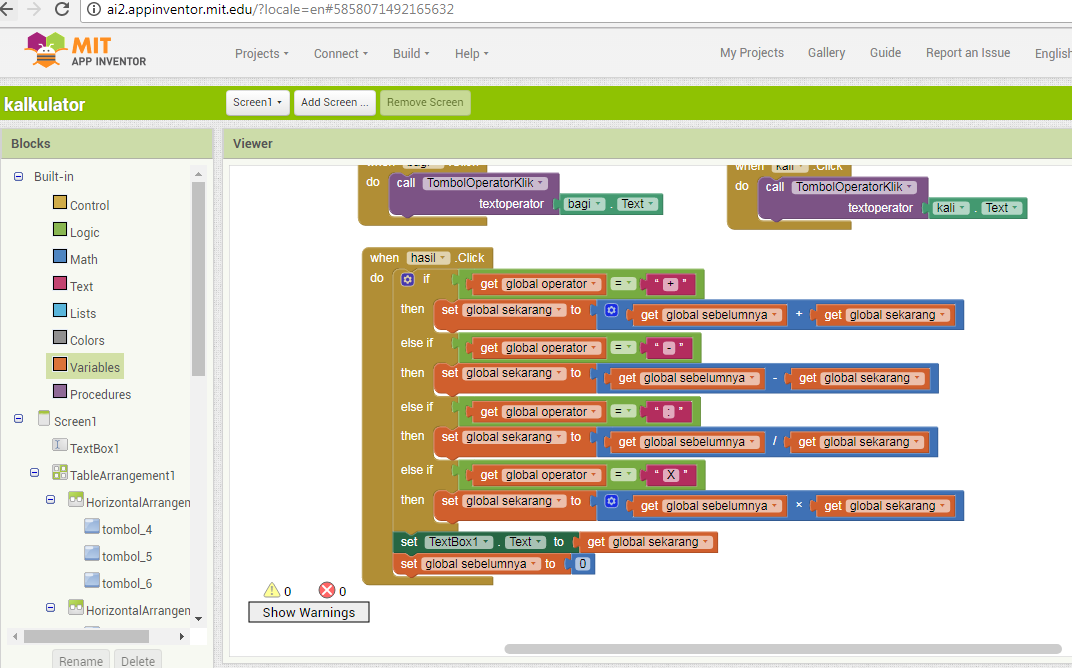Image resolution: width=1072 pixels, height=668 pixels.
Task: Open the Help menu
Action: click(x=472, y=53)
